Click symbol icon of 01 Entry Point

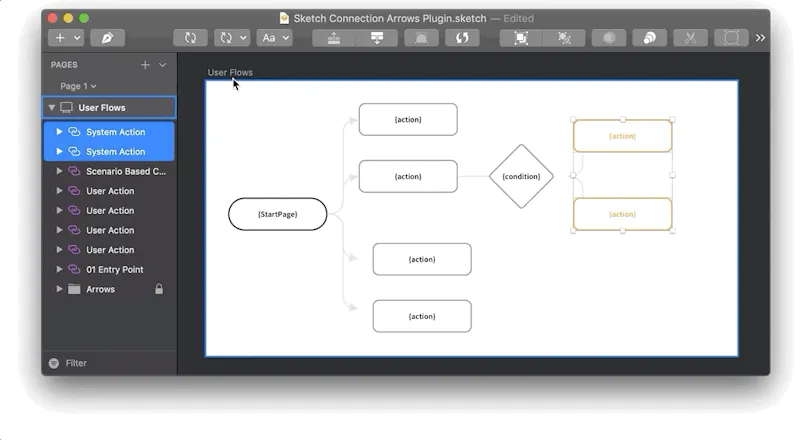[x=74, y=269]
